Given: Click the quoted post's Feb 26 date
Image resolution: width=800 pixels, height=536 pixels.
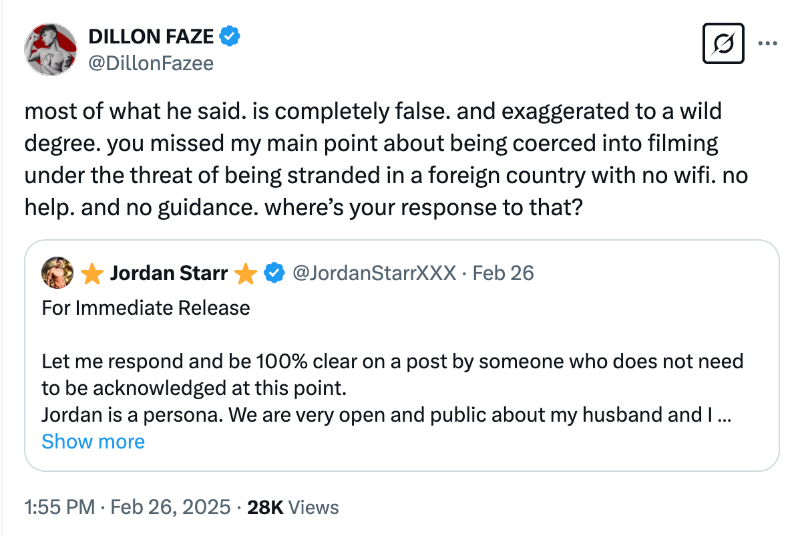Looking at the screenshot, I should 502,272.
